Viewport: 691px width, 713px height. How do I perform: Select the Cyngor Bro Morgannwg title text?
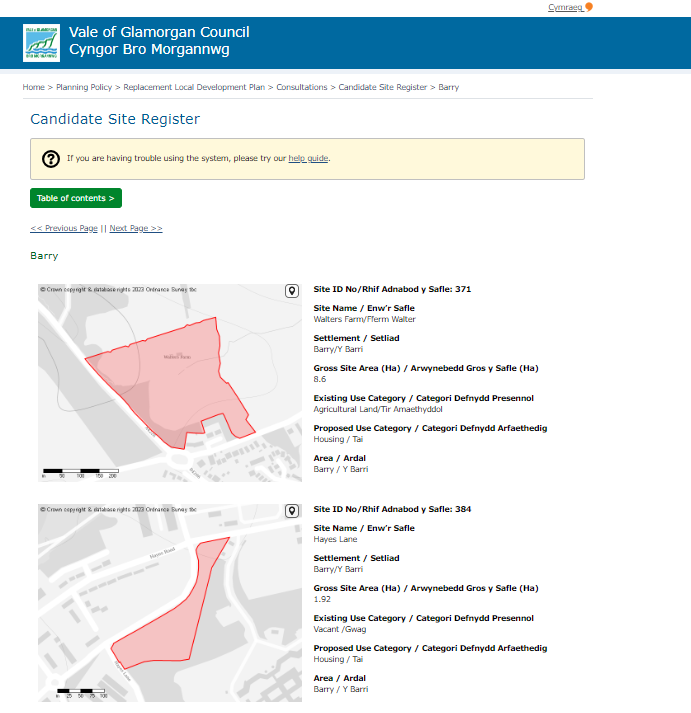coord(149,50)
